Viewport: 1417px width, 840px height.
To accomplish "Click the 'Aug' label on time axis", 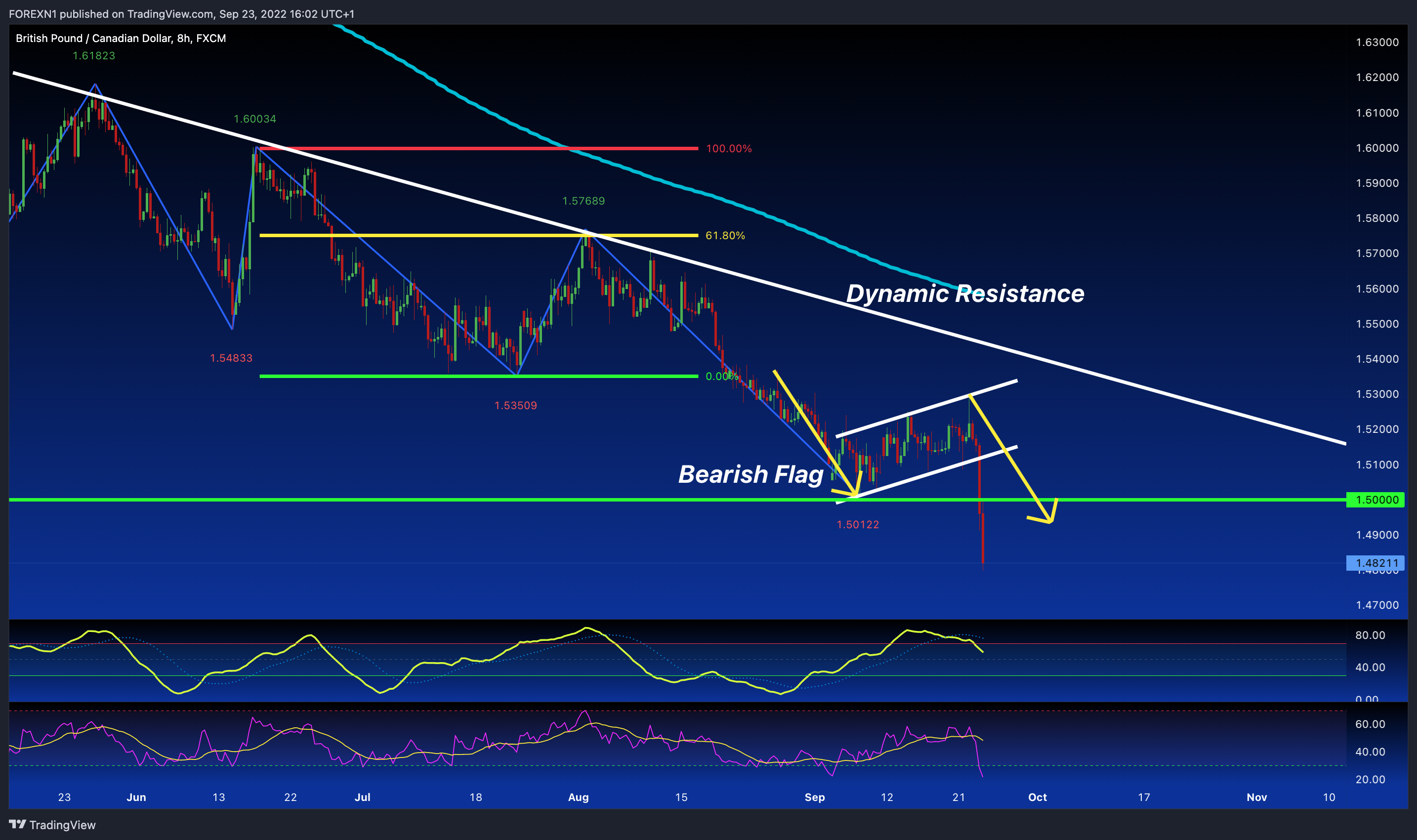I will click(579, 798).
